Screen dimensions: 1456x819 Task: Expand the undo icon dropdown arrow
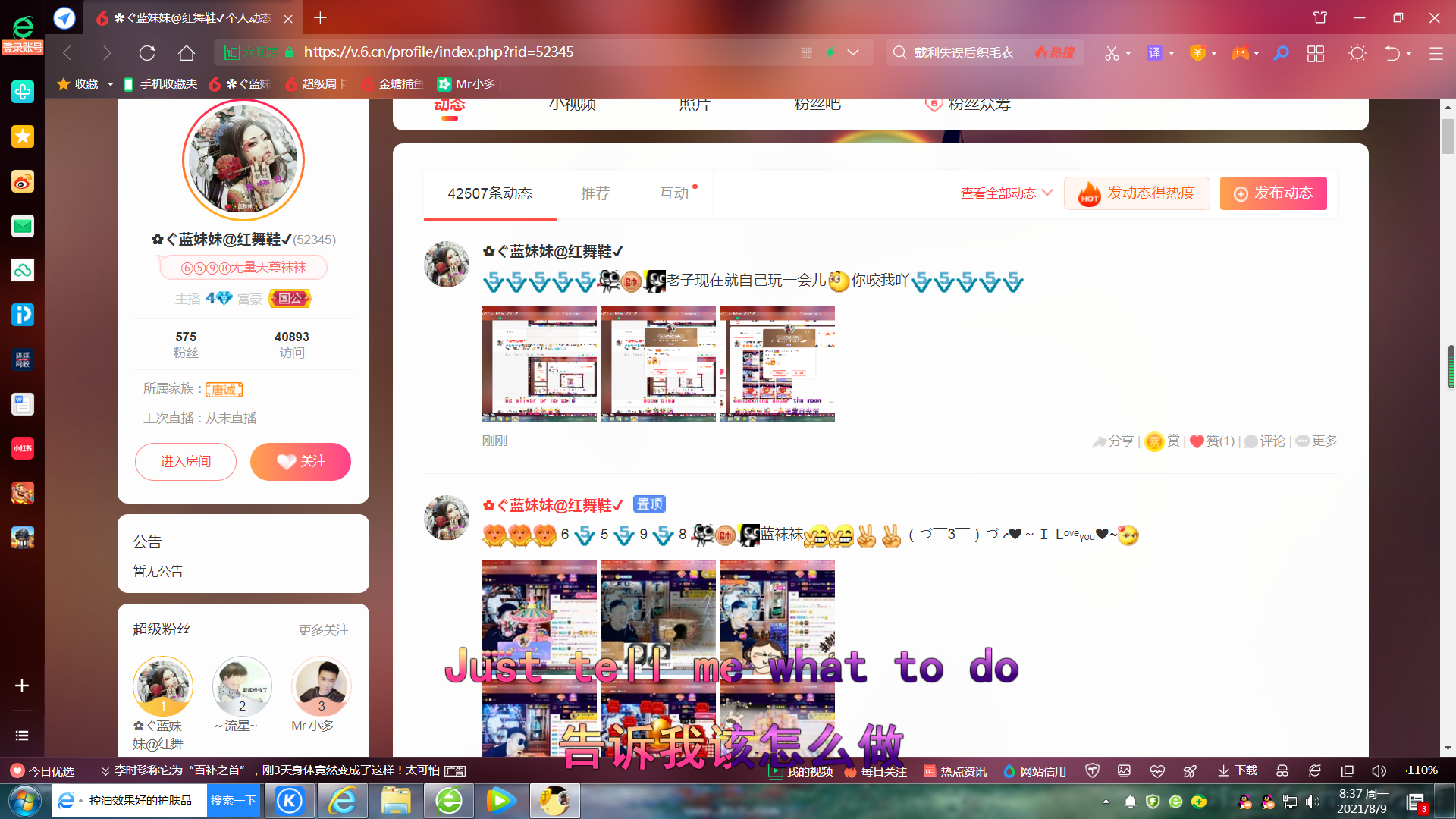coord(1409,54)
